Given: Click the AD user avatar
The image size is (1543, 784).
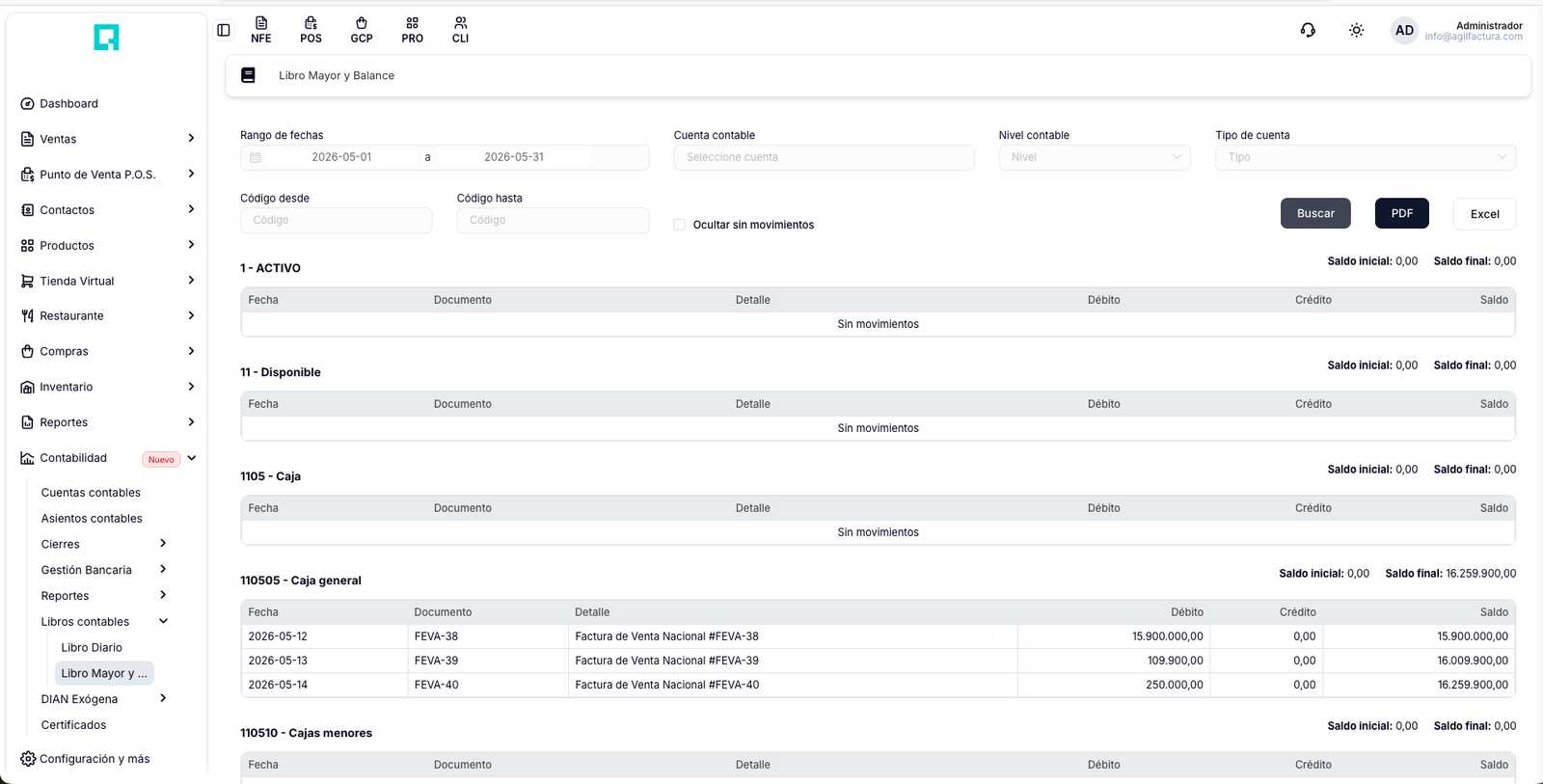Looking at the screenshot, I should [1404, 30].
